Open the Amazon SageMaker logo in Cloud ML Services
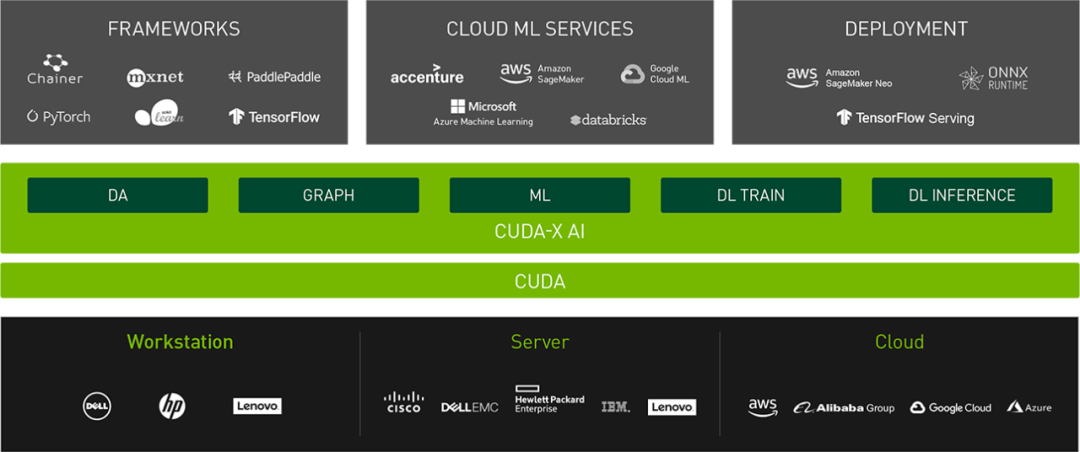This screenshot has height=452, width=1080. [541, 74]
